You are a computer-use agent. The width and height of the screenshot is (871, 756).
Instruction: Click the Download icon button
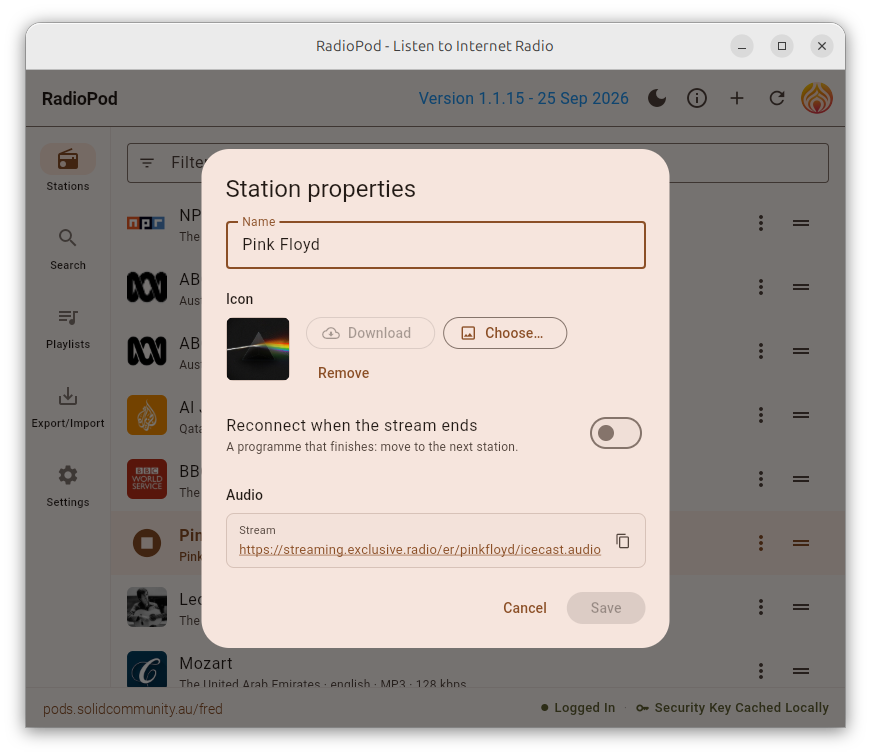(370, 333)
